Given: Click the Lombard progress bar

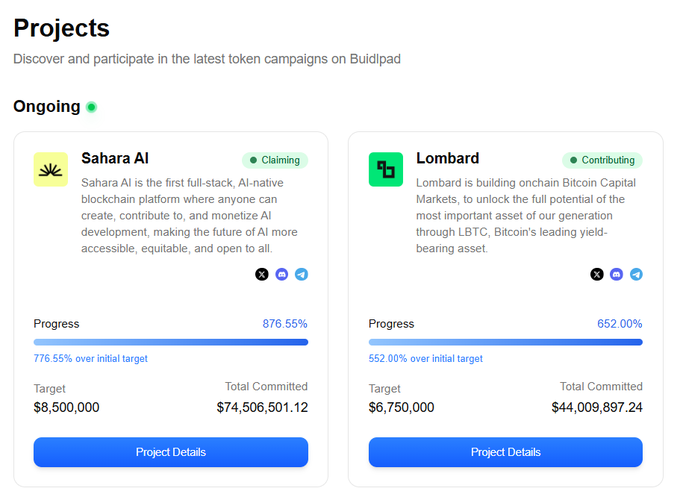Looking at the screenshot, I should [x=506, y=342].
